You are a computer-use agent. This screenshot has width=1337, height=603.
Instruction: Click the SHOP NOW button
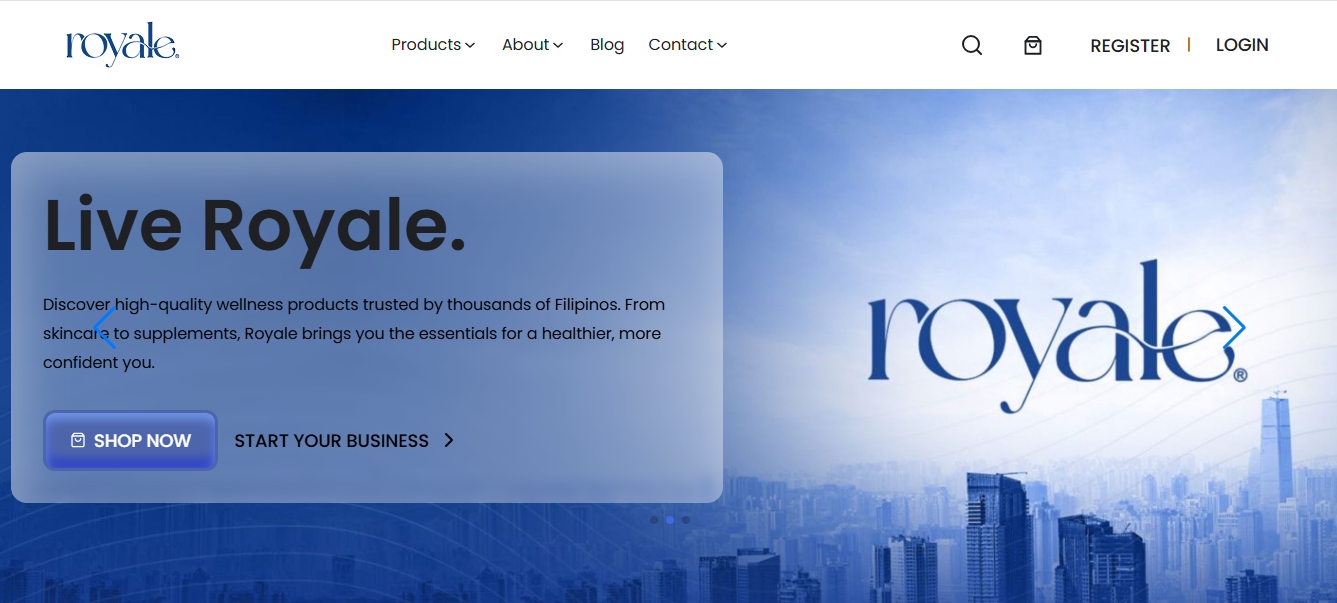(130, 440)
